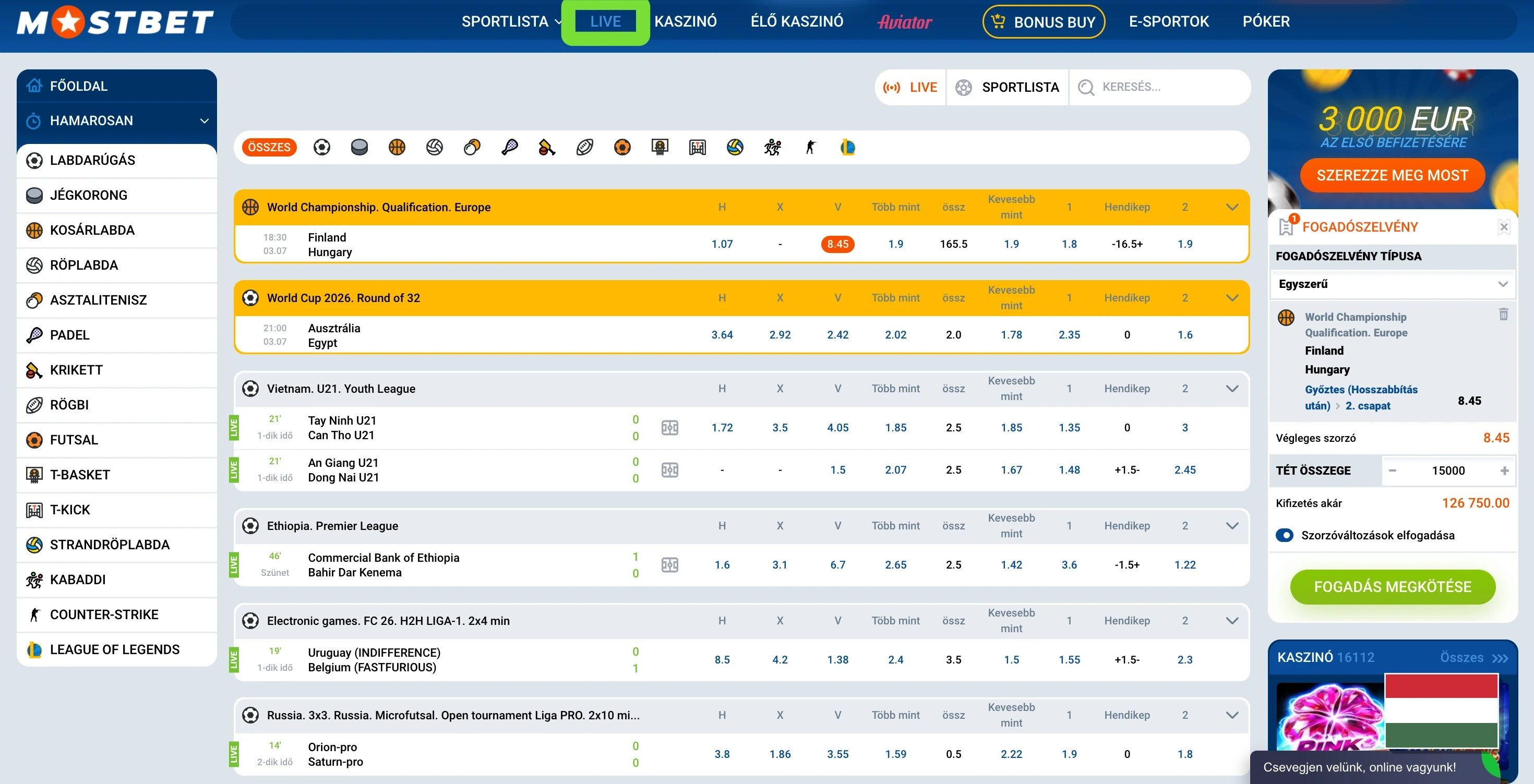The width and height of the screenshot is (1534, 784).
Task: Delete Finland–Hungary bet with trash icon
Action: (1503, 313)
